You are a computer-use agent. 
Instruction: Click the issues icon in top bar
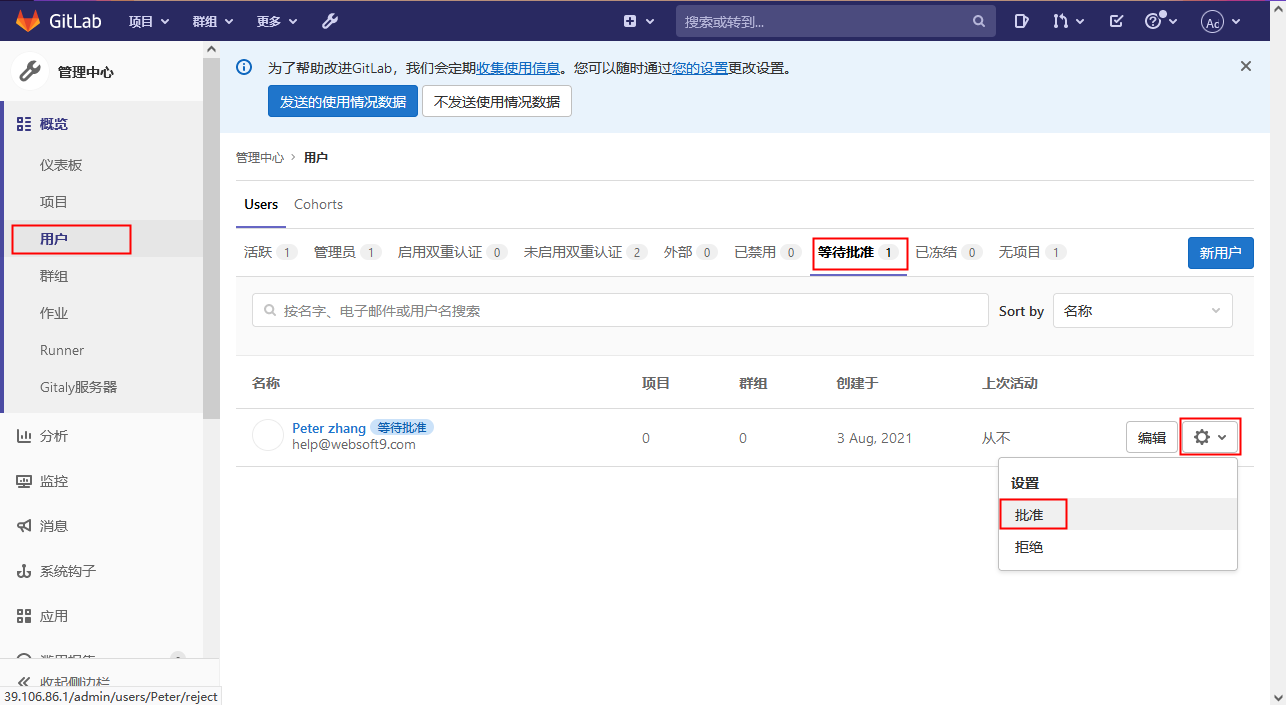[x=1021, y=21]
